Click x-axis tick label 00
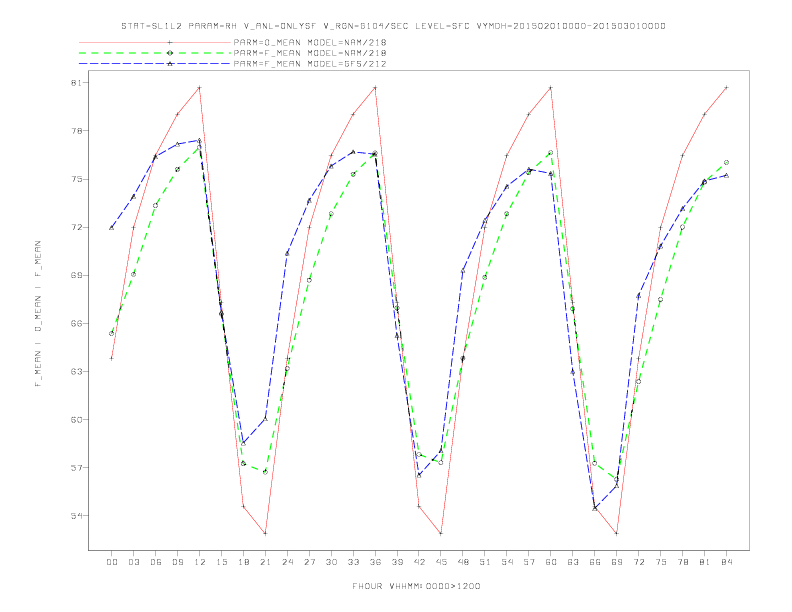The width and height of the screenshot is (792, 612). tap(112, 562)
